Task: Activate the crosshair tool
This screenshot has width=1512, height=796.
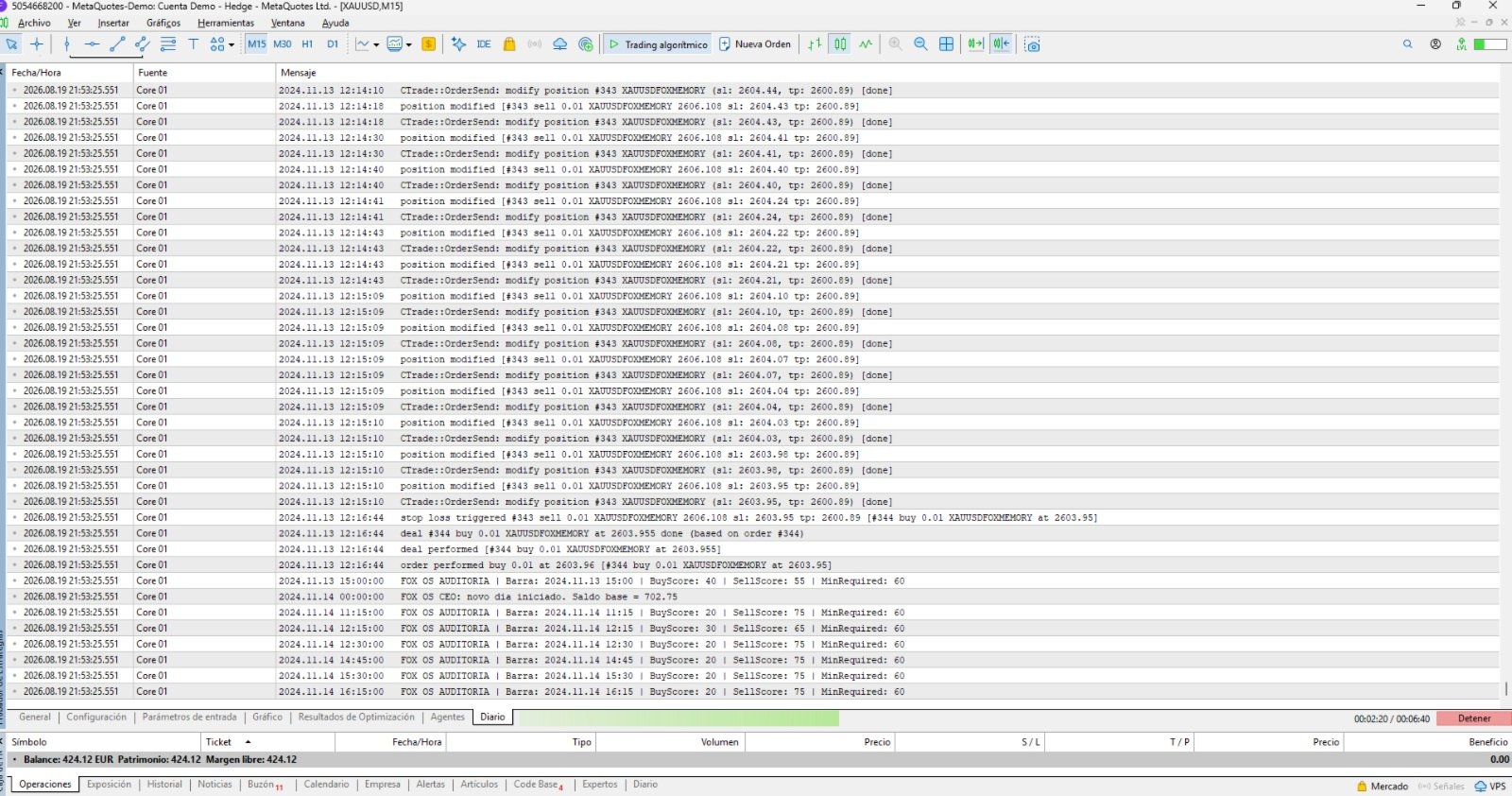Action: click(x=37, y=43)
